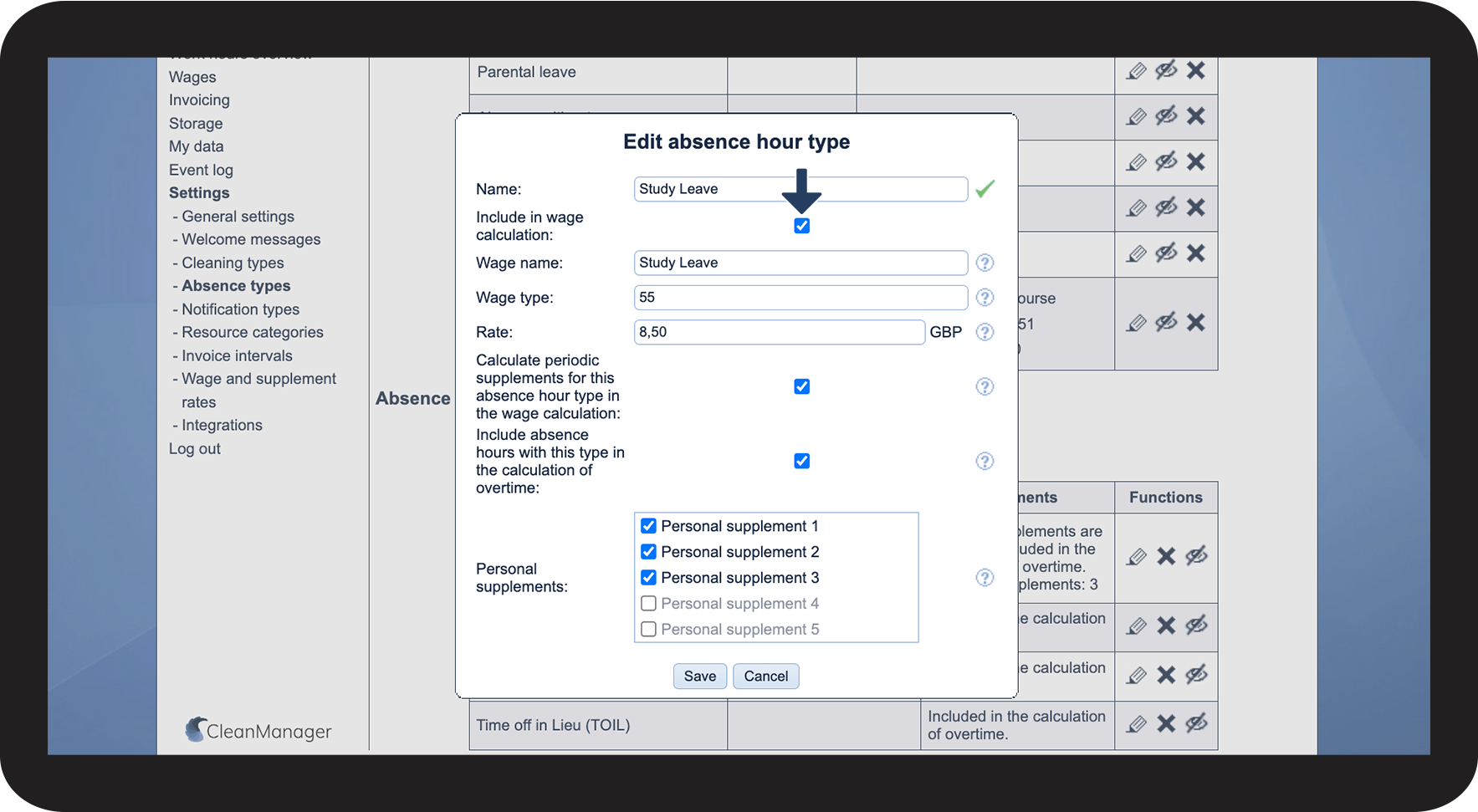Go to Wage and supplement rates

tap(258, 379)
